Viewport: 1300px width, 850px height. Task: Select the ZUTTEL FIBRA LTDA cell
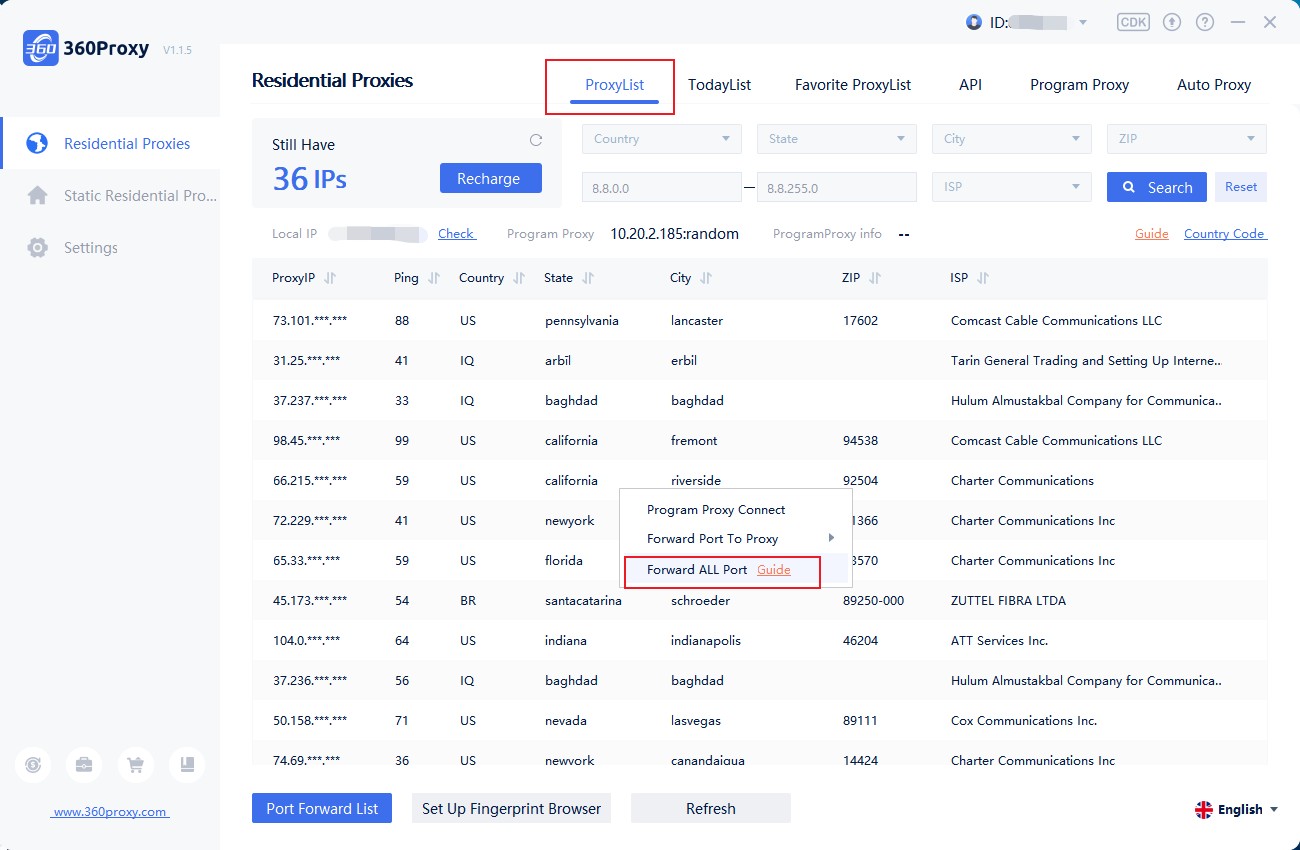(x=1008, y=601)
